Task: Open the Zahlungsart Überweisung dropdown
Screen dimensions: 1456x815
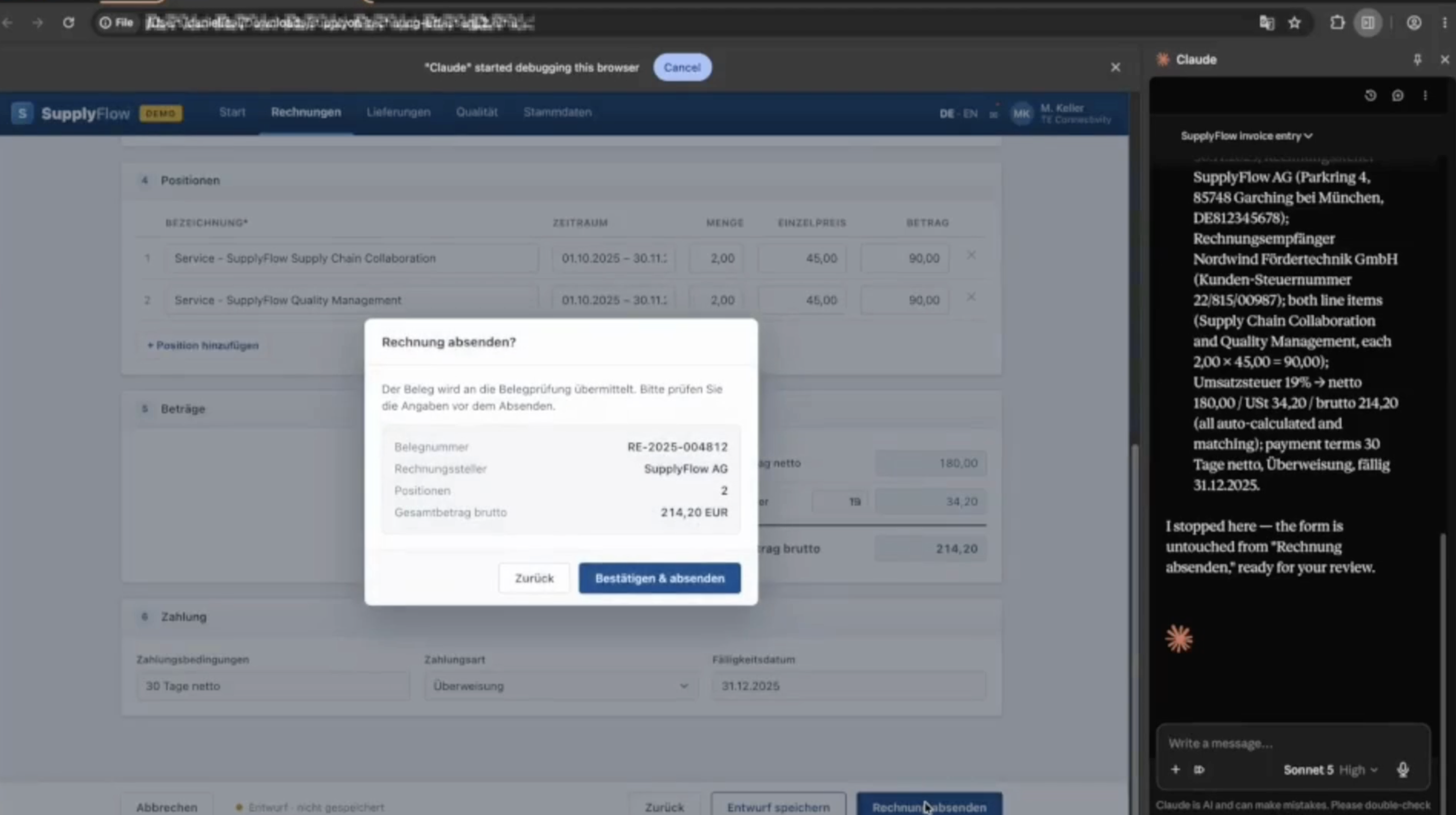Action: (x=561, y=686)
